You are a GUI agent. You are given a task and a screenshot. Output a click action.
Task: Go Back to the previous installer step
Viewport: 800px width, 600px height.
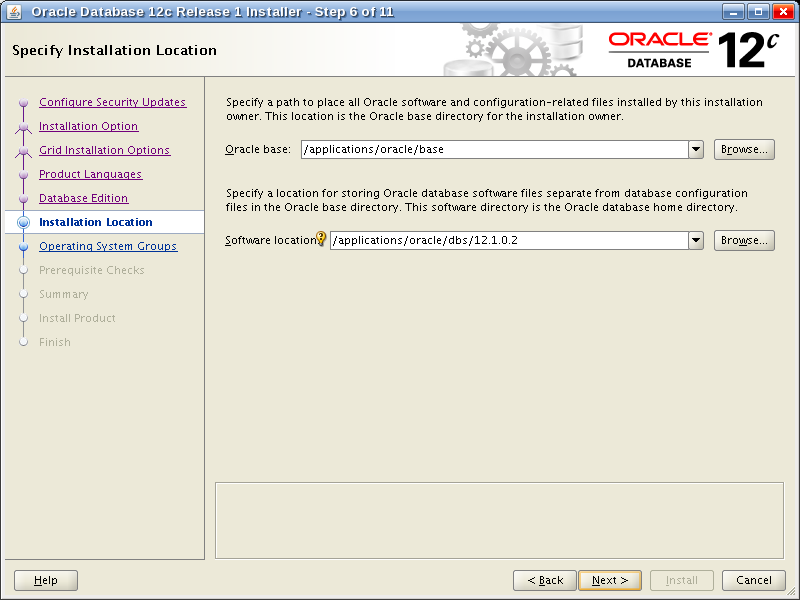[544, 580]
